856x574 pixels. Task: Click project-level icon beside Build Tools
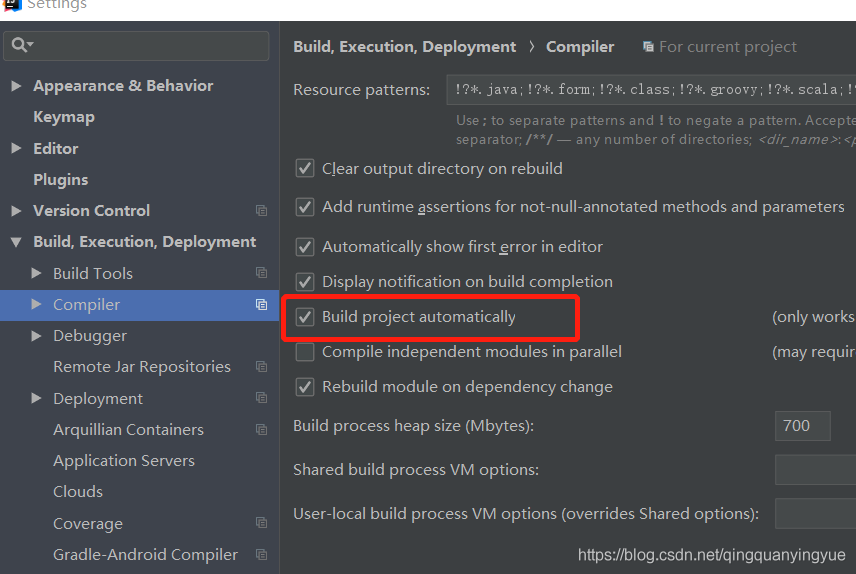[x=261, y=273]
